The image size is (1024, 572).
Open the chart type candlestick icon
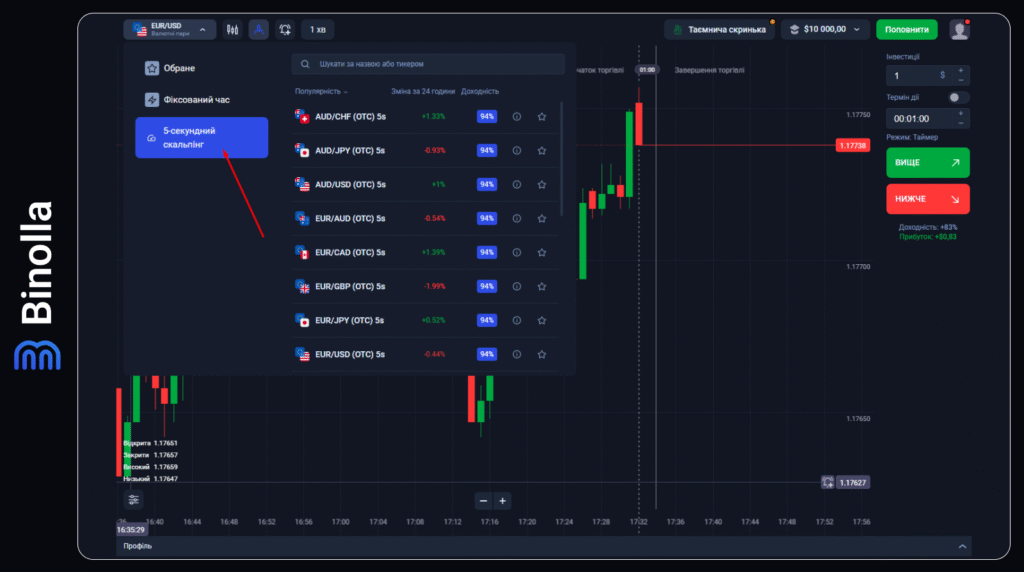click(x=233, y=30)
